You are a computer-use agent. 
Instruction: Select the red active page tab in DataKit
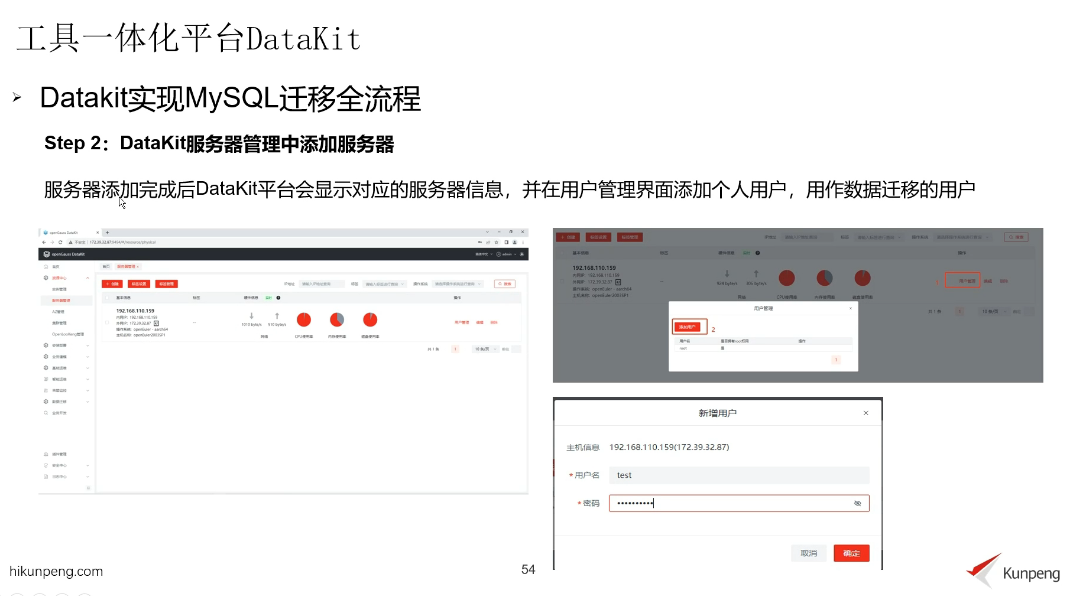[x=127, y=266]
